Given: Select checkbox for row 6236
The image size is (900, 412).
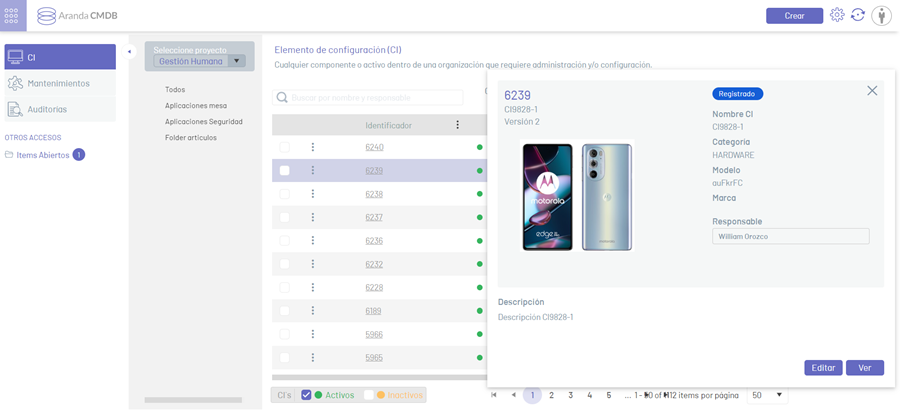Looking at the screenshot, I should tap(285, 240).
